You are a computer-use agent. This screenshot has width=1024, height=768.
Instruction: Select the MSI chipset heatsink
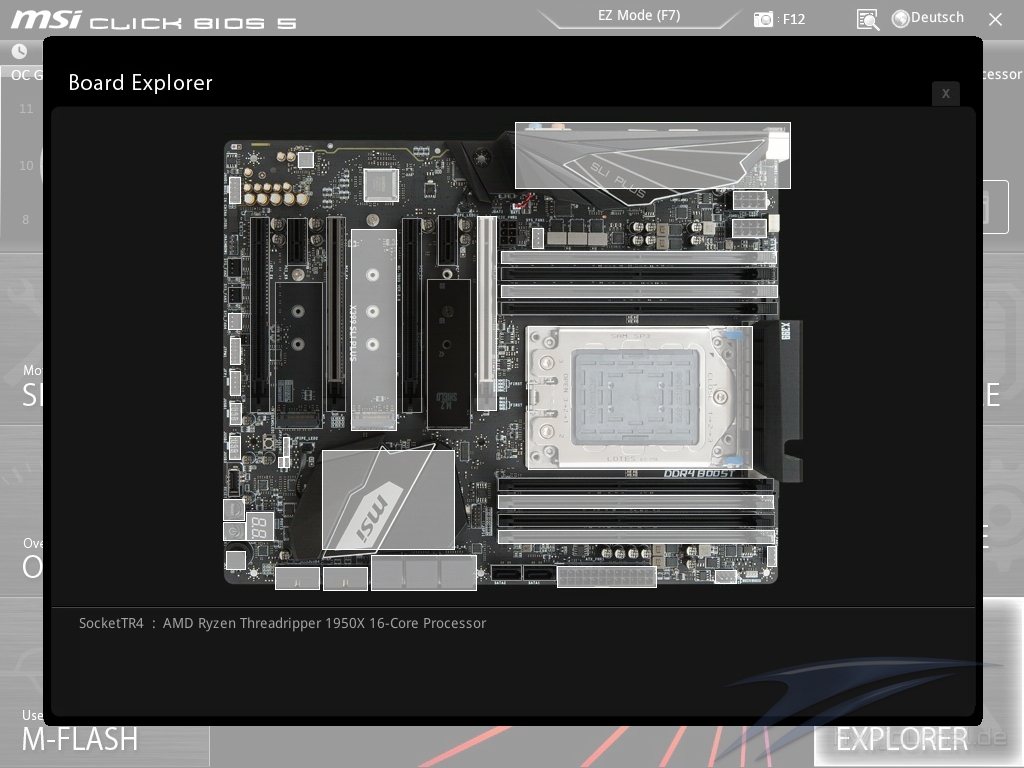coord(387,500)
